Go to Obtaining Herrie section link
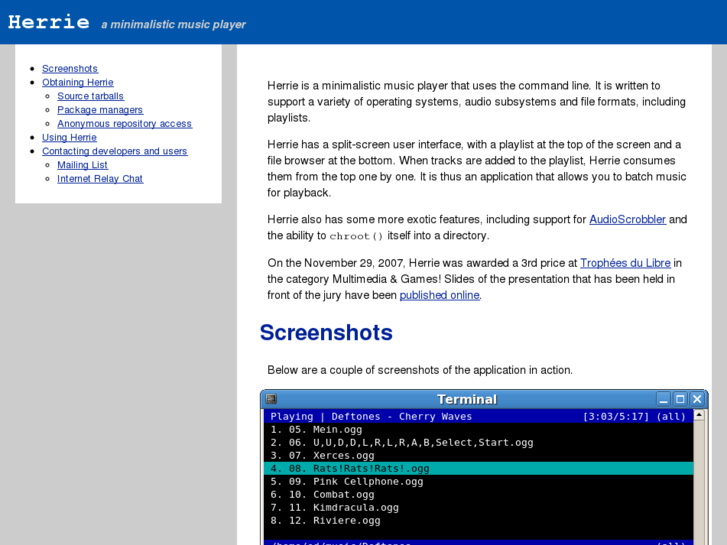The height and width of the screenshot is (545, 727). (77, 83)
